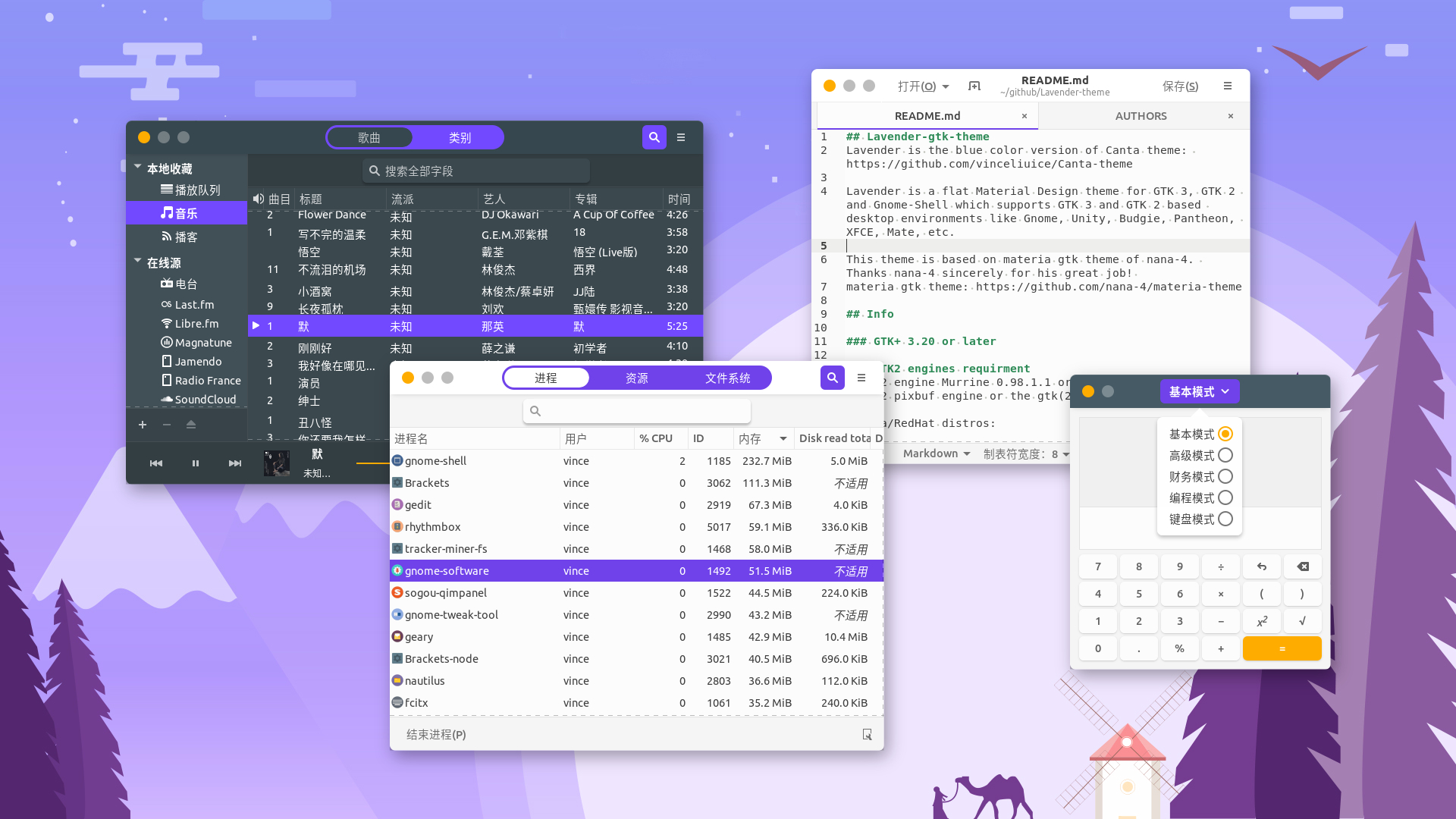This screenshot has height=819, width=1456.
Task: Open the System Monitor hamburger menu
Action: (x=861, y=378)
